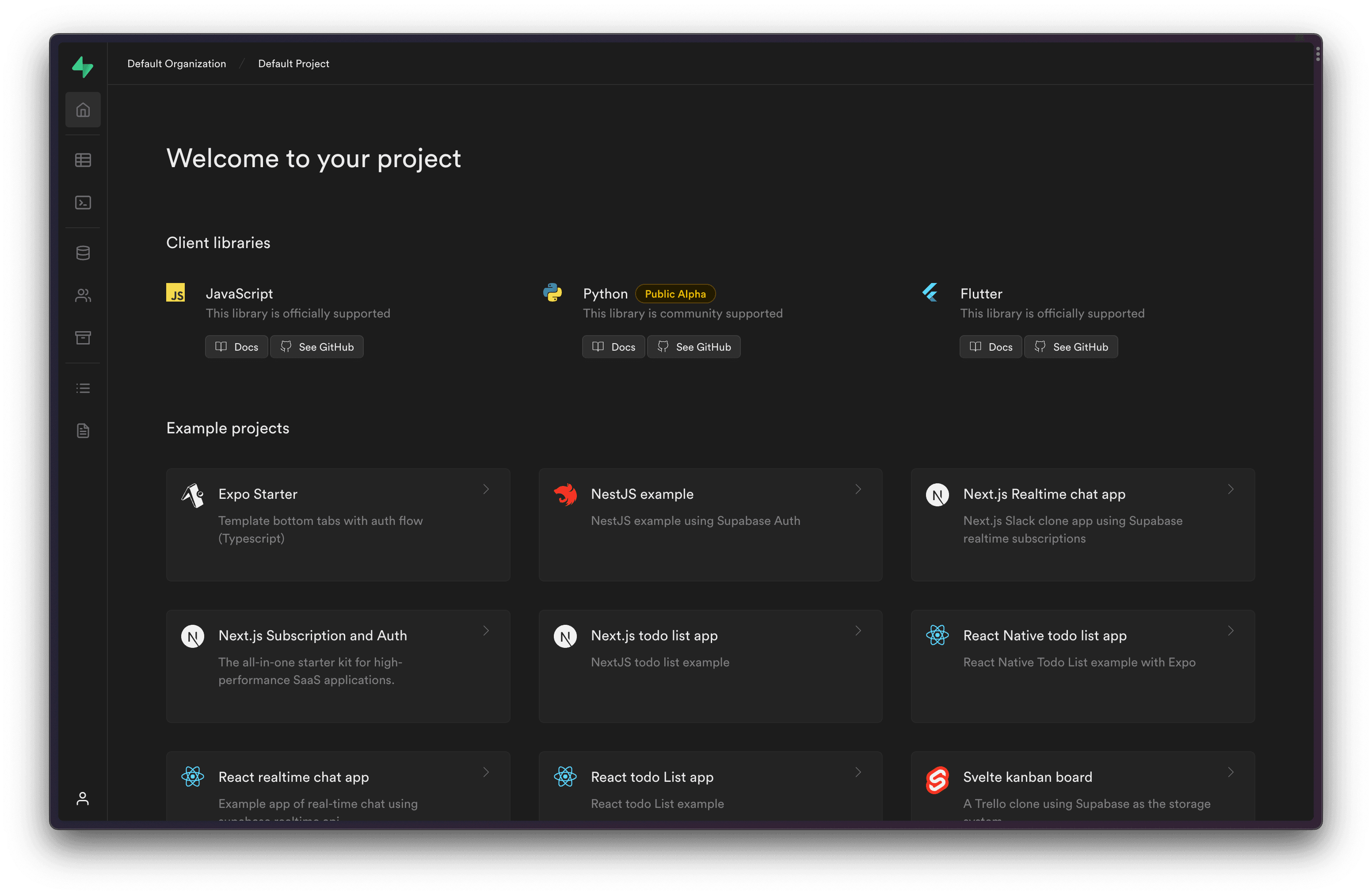Expand the NestJS example card chevron
The width and height of the screenshot is (1372, 895).
point(858,489)
